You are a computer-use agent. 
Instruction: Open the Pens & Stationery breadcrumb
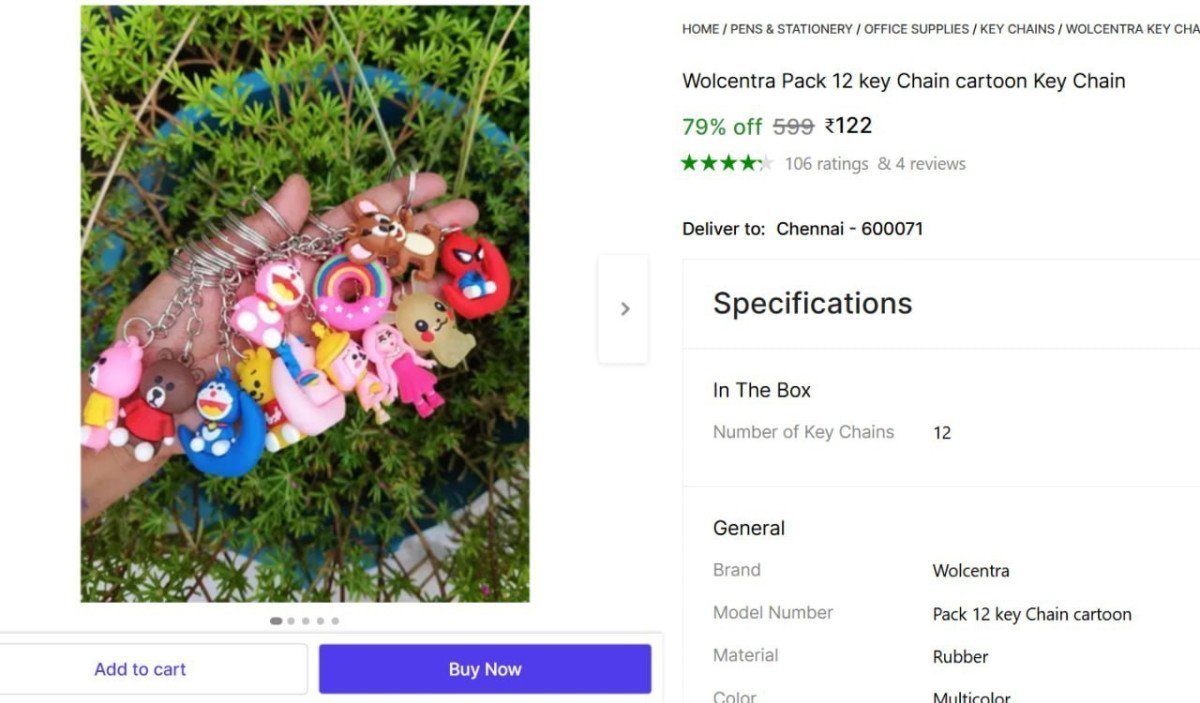(791, 29)
